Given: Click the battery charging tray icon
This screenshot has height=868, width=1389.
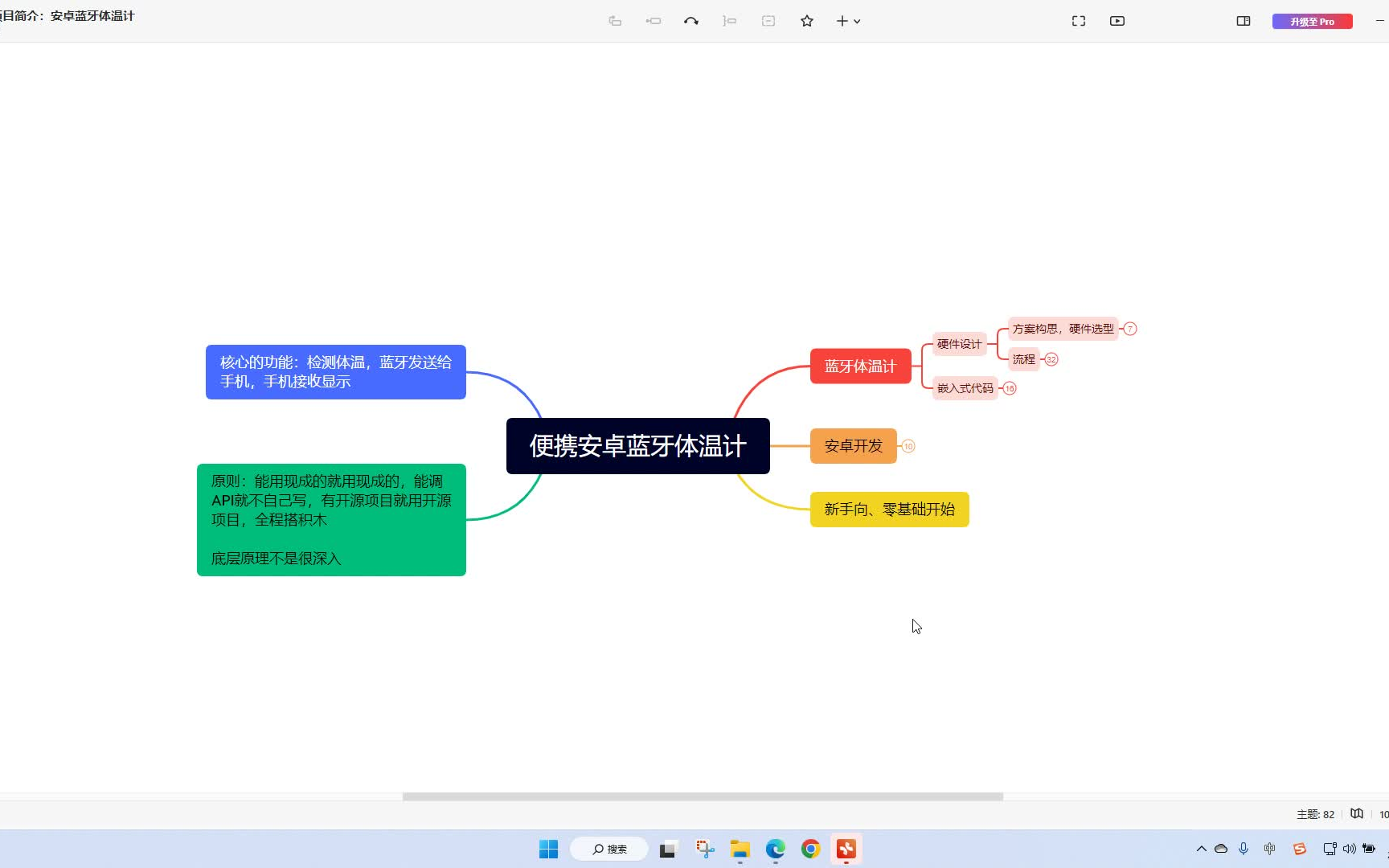Looking at the screenshot, I should click(x=1369, y=849).
